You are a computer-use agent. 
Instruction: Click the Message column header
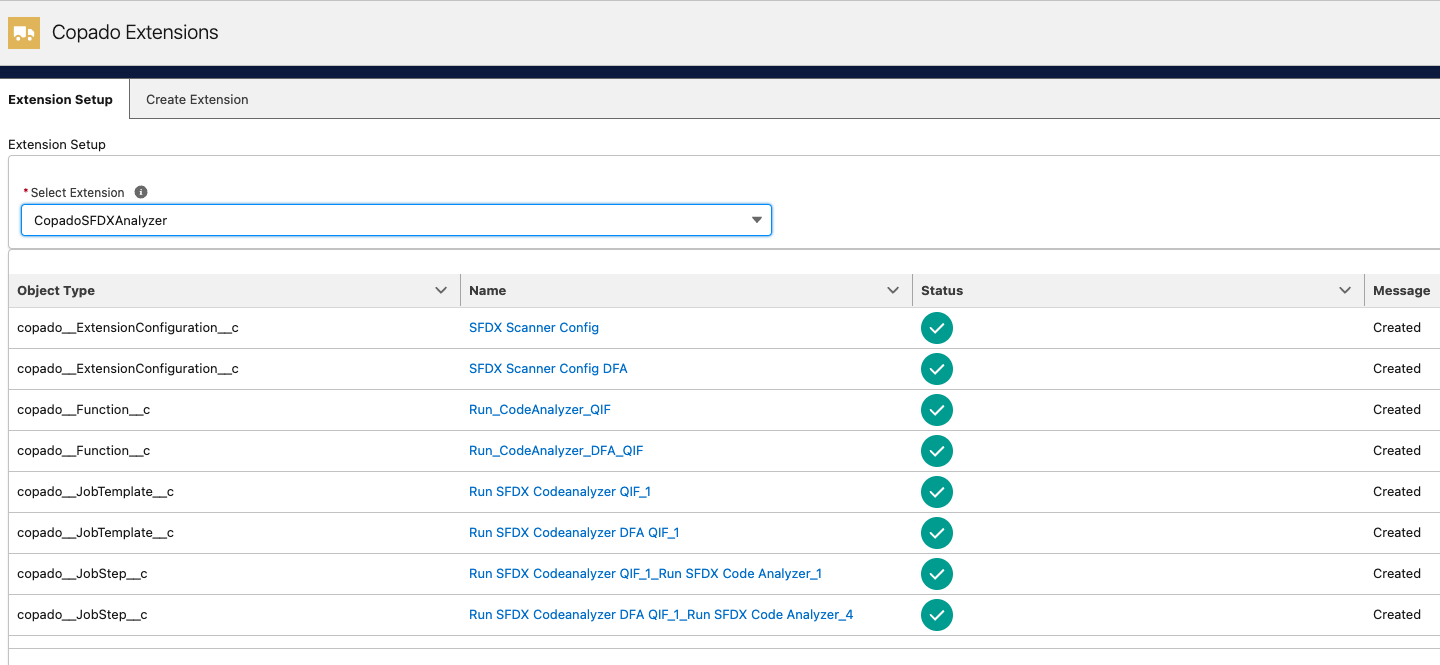click(x=1401, y=290)
